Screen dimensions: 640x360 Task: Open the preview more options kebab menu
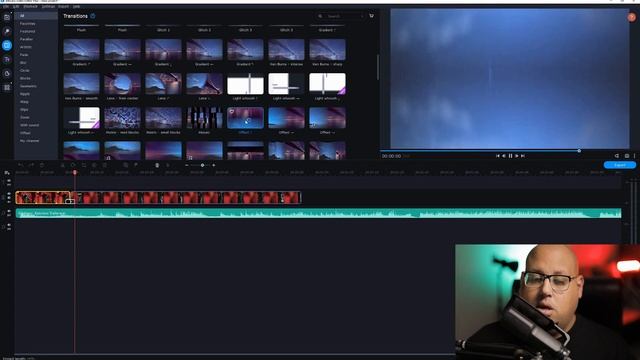point(634,156)
